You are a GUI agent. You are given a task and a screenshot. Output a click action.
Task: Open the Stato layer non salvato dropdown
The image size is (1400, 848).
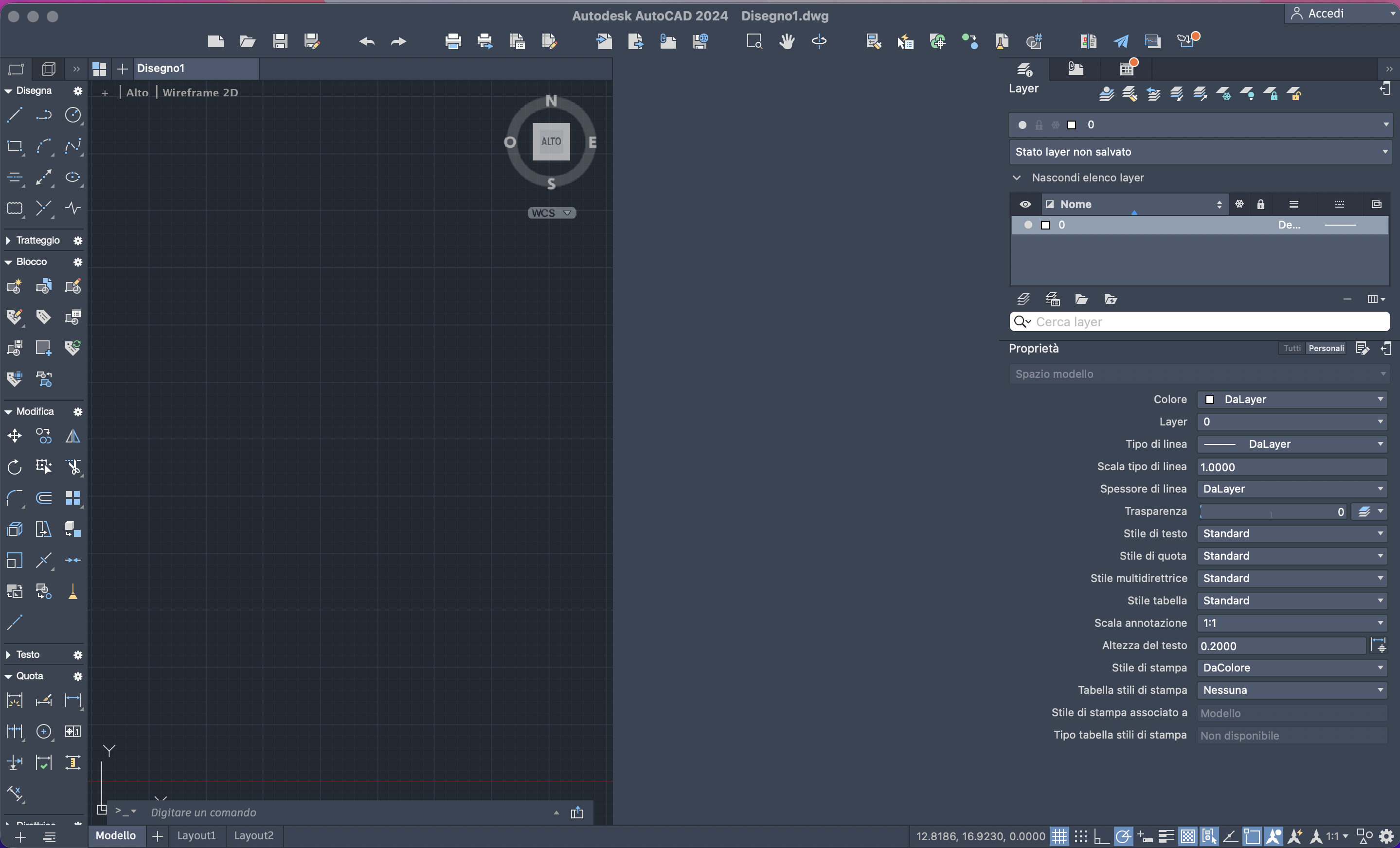(1200, 152)
